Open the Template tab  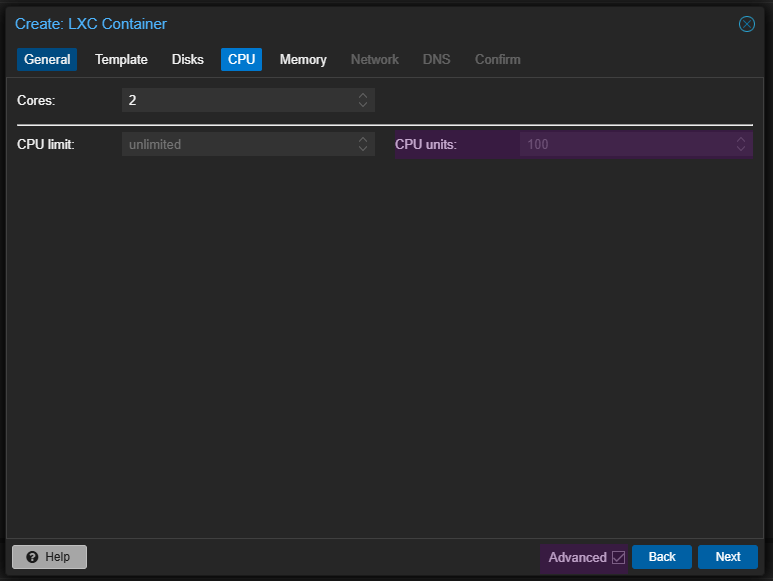coord(121,59)
